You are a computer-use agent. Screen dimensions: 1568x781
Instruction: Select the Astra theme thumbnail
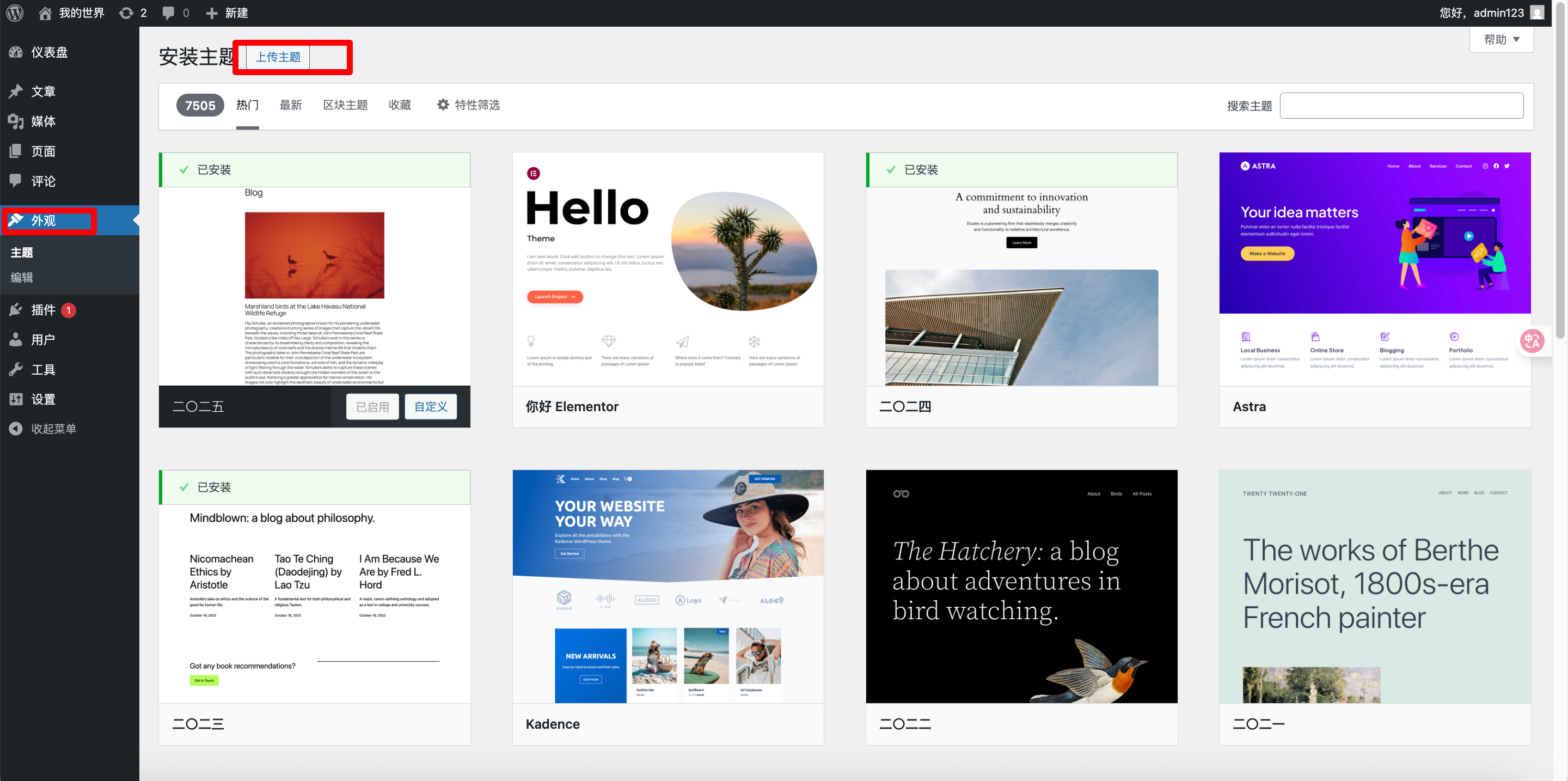[1374, 269]
